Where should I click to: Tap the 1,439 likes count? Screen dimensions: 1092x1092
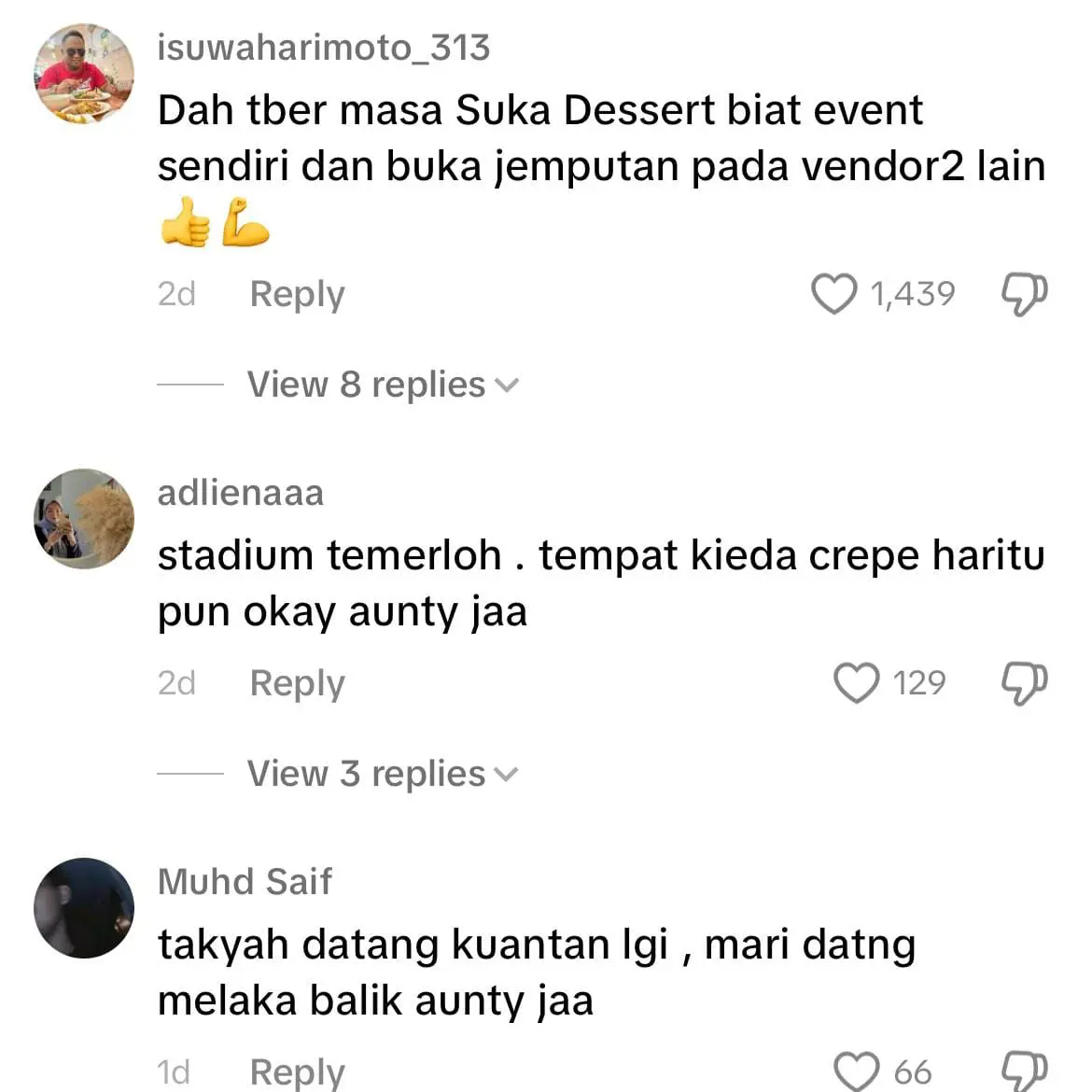pos(913,294)
